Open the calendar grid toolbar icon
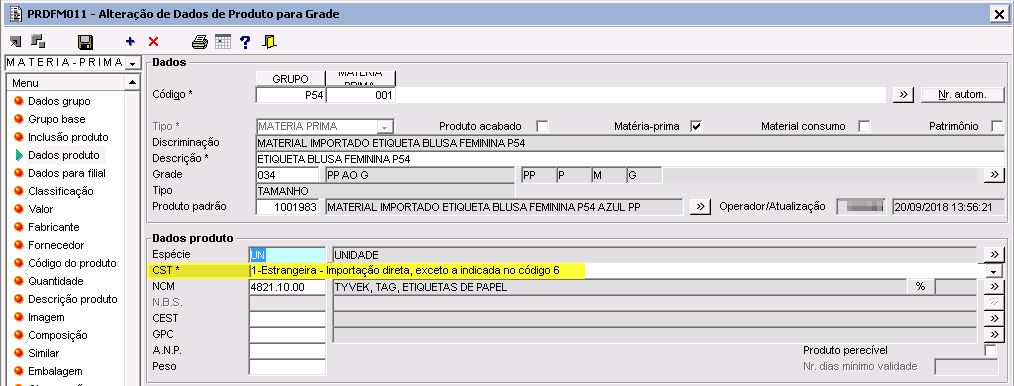This screenshot has height=386, width=1014. coord(223,42)
